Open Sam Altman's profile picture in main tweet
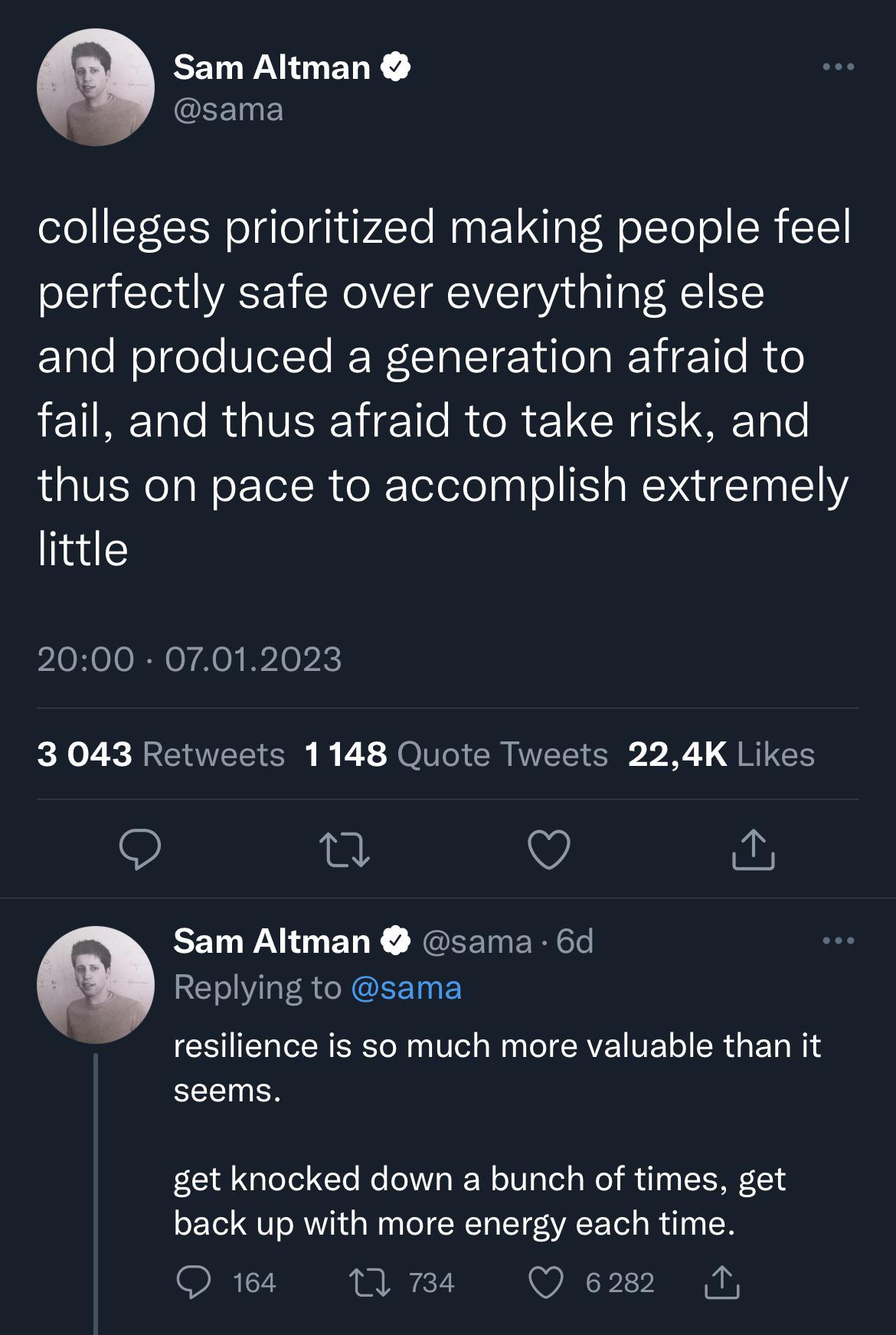This screenshot has height=1335, width=896. 96,88
